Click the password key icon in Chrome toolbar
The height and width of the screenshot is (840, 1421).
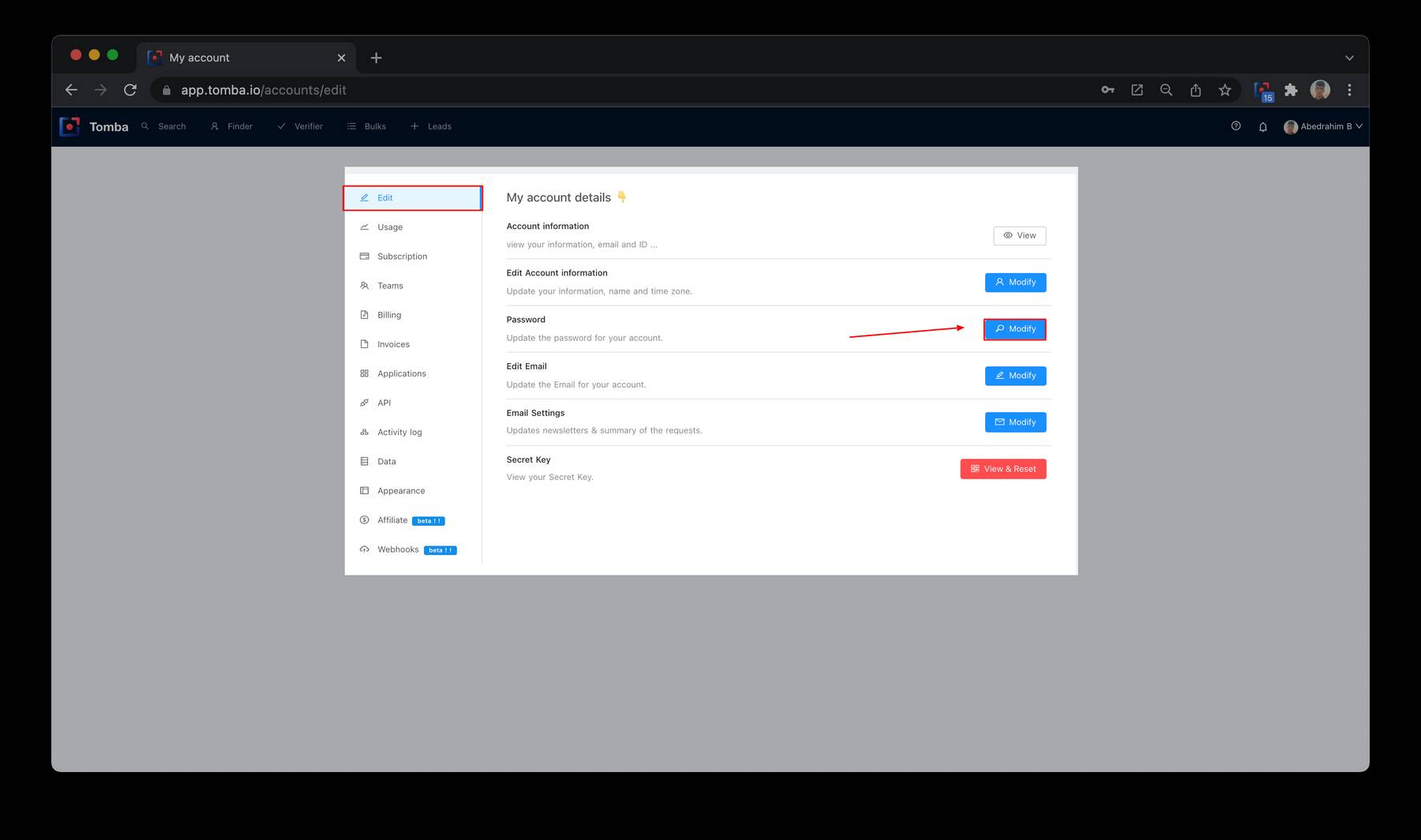(1108, 90)
